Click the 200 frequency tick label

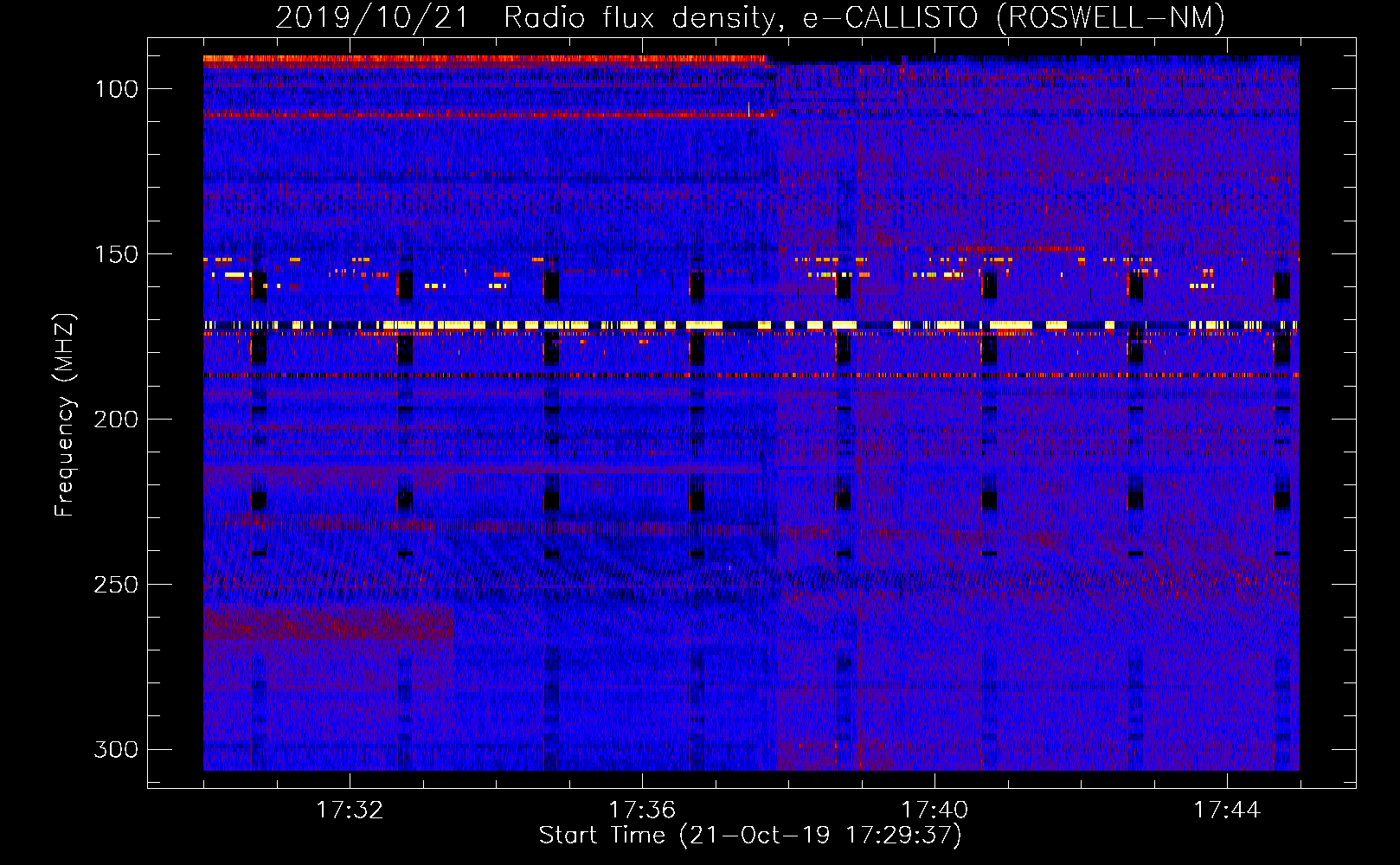coord(116,420)
